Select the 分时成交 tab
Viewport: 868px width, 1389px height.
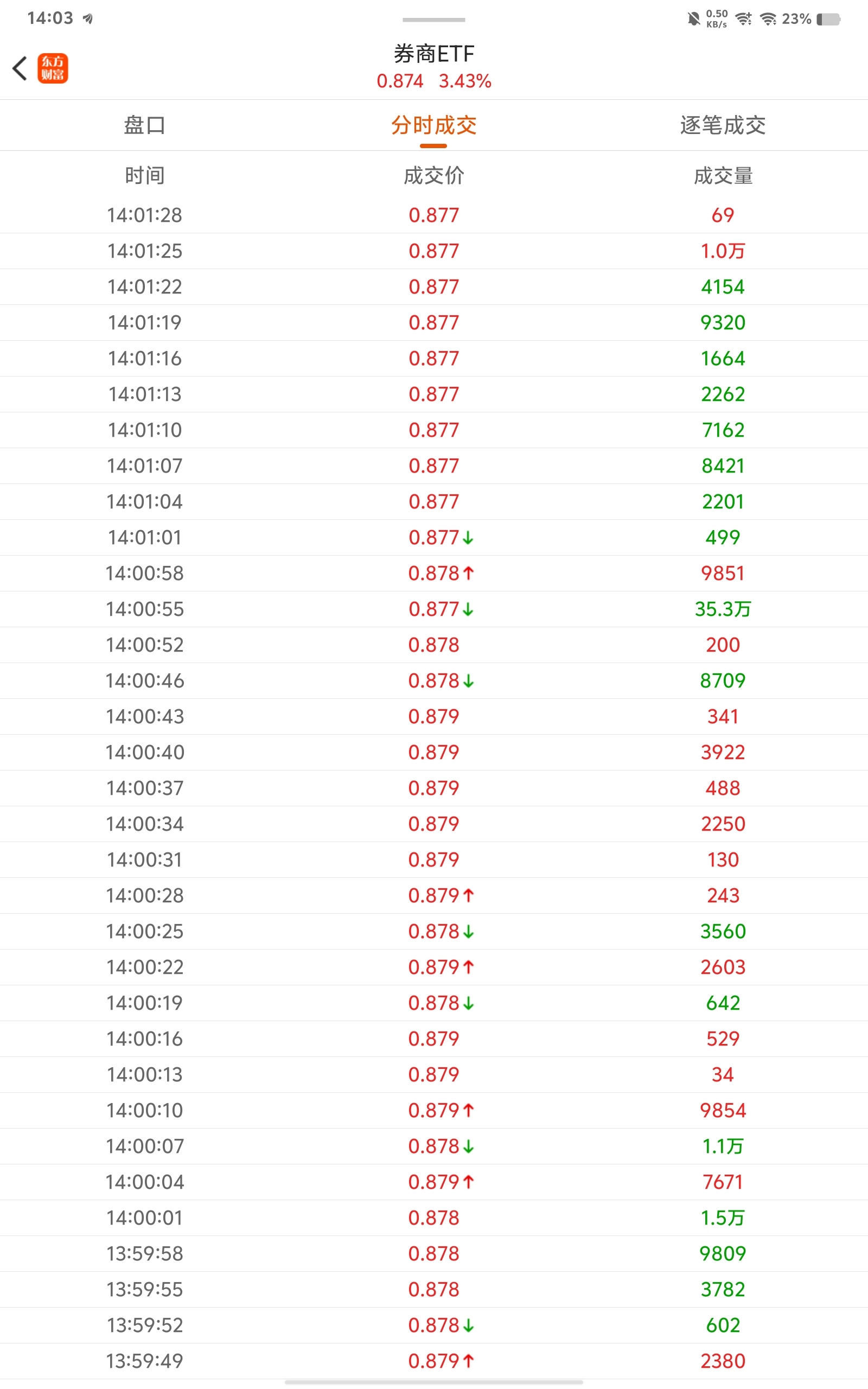click(x=433, y=125)
